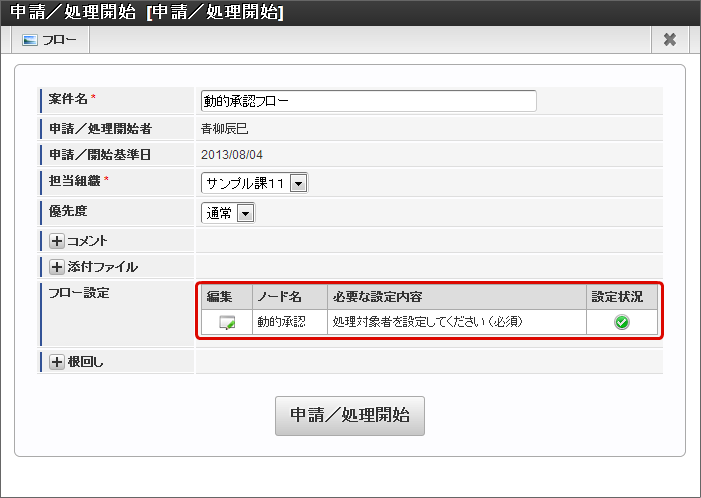Open the 担当組織 dropdown showing サンプル課11

254,183
